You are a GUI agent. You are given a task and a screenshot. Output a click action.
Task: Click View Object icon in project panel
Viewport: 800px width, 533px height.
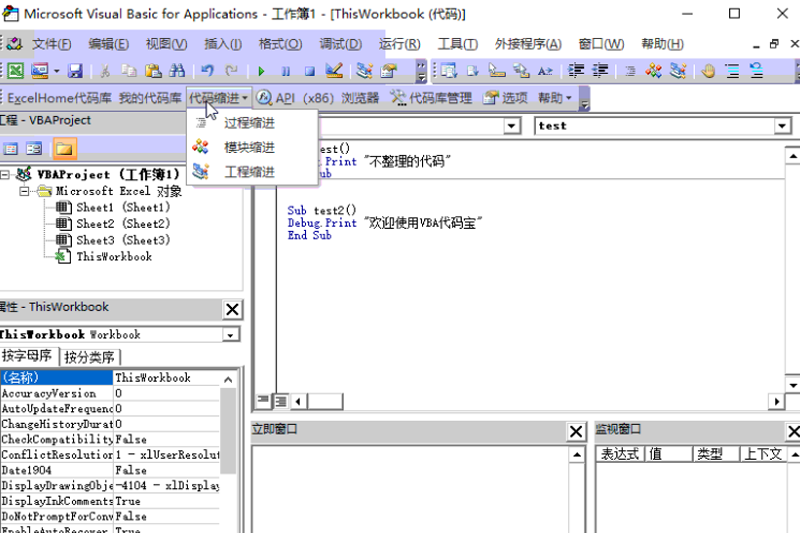click(x=34, y=149)
